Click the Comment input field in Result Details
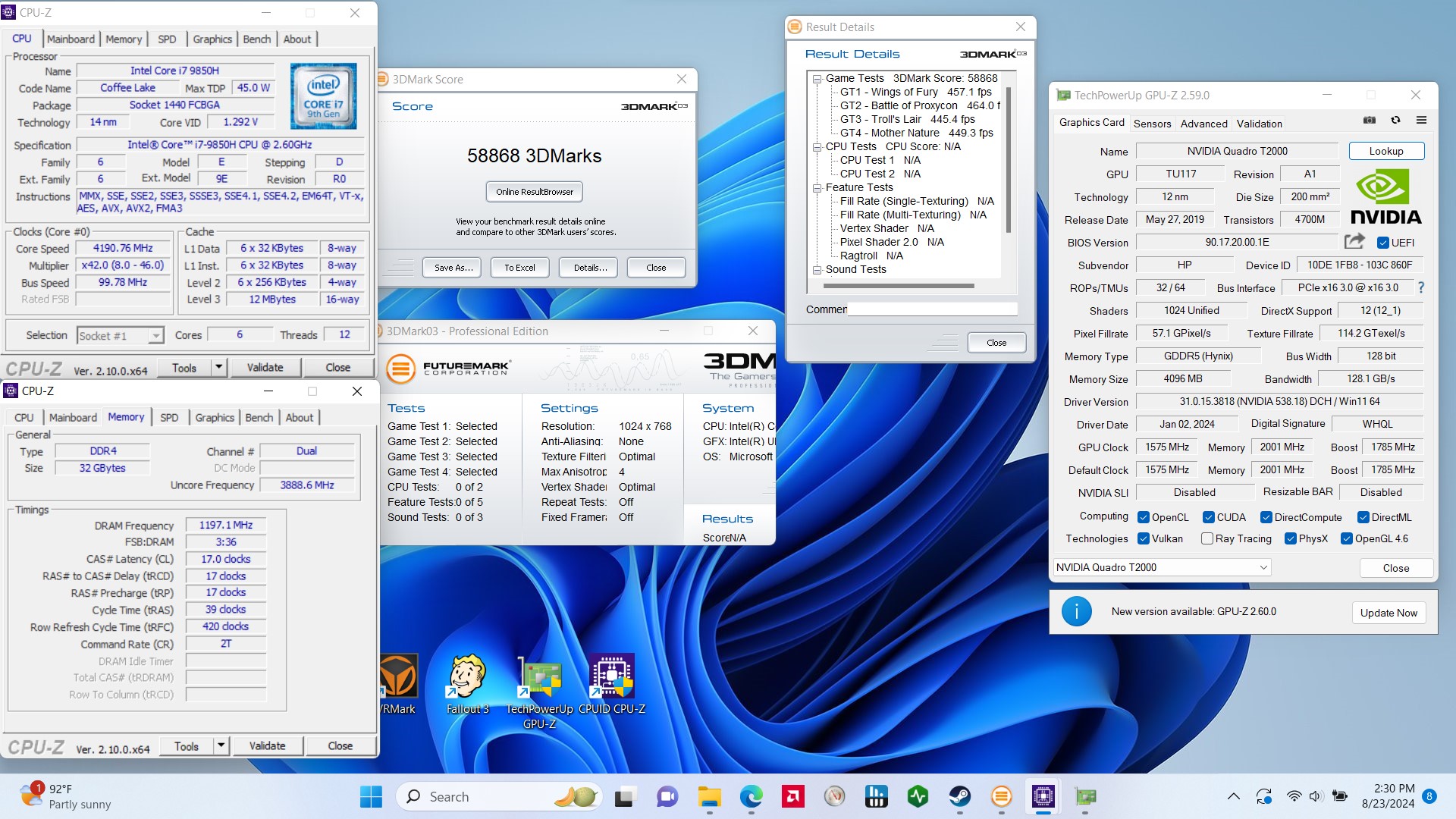This screenshot has width=1456, height=819. (x=932, y=309)
